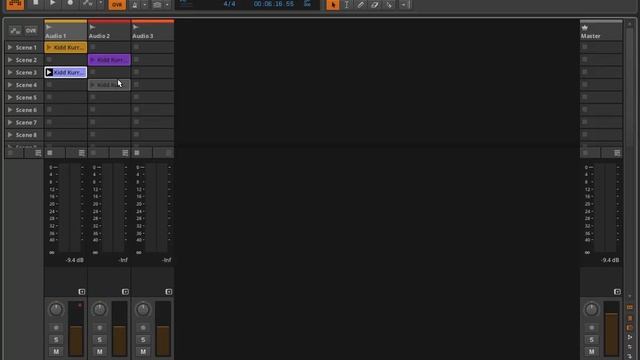
Task: Open Master output routing chooser icon
Action: [x=617, y=292]
